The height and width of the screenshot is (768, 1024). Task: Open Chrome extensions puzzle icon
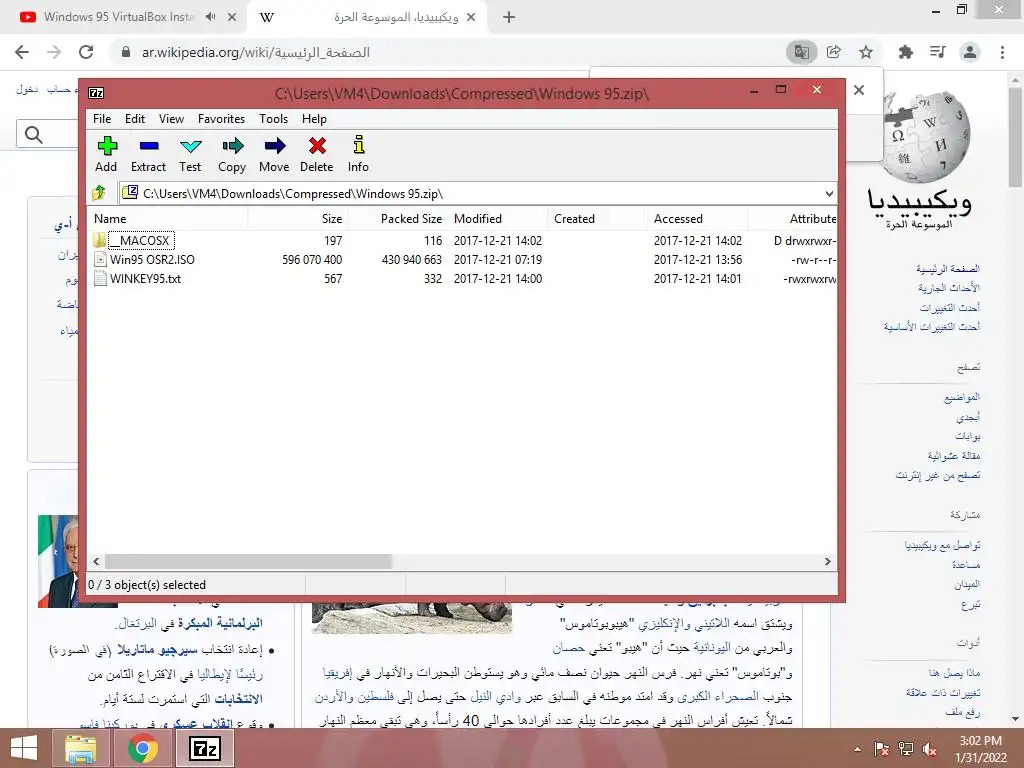[905, 52]
